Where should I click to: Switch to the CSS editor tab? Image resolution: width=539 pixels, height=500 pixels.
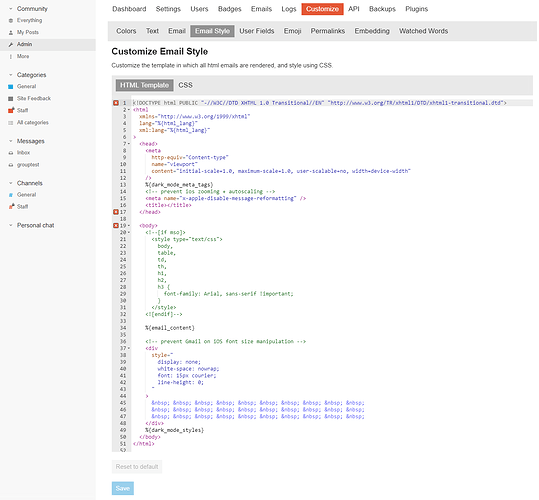tap(185, 85)
